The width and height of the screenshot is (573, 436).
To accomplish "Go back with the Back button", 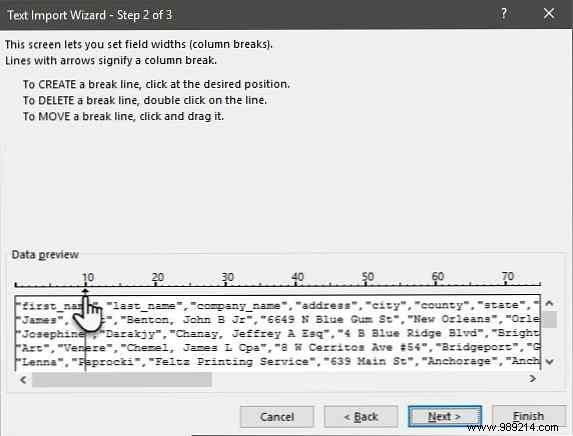I will pyautogui.click(x=361, y=416).
